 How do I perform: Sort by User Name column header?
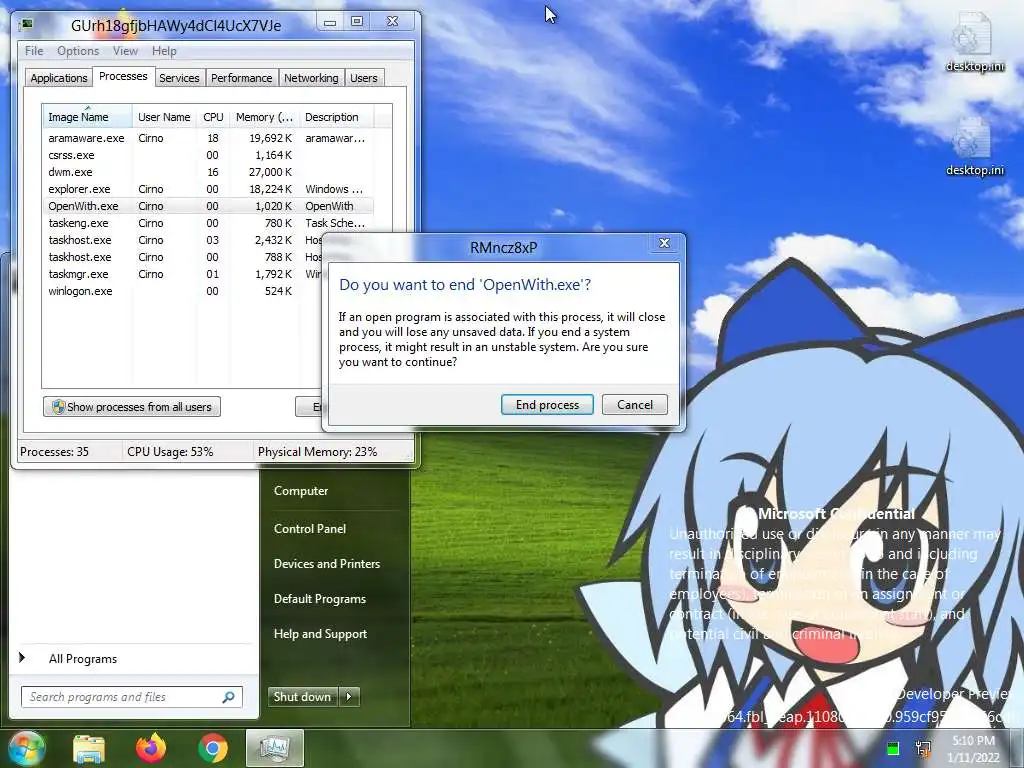(x=165, y=117)
